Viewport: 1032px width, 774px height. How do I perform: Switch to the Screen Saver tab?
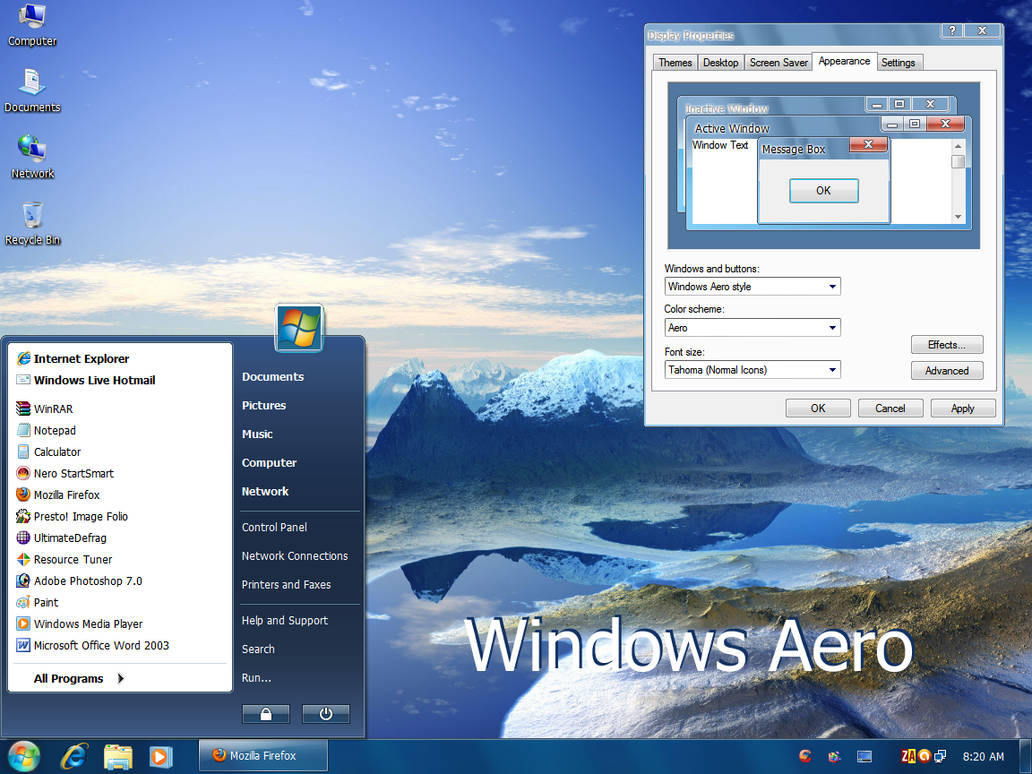pos(779,63)
